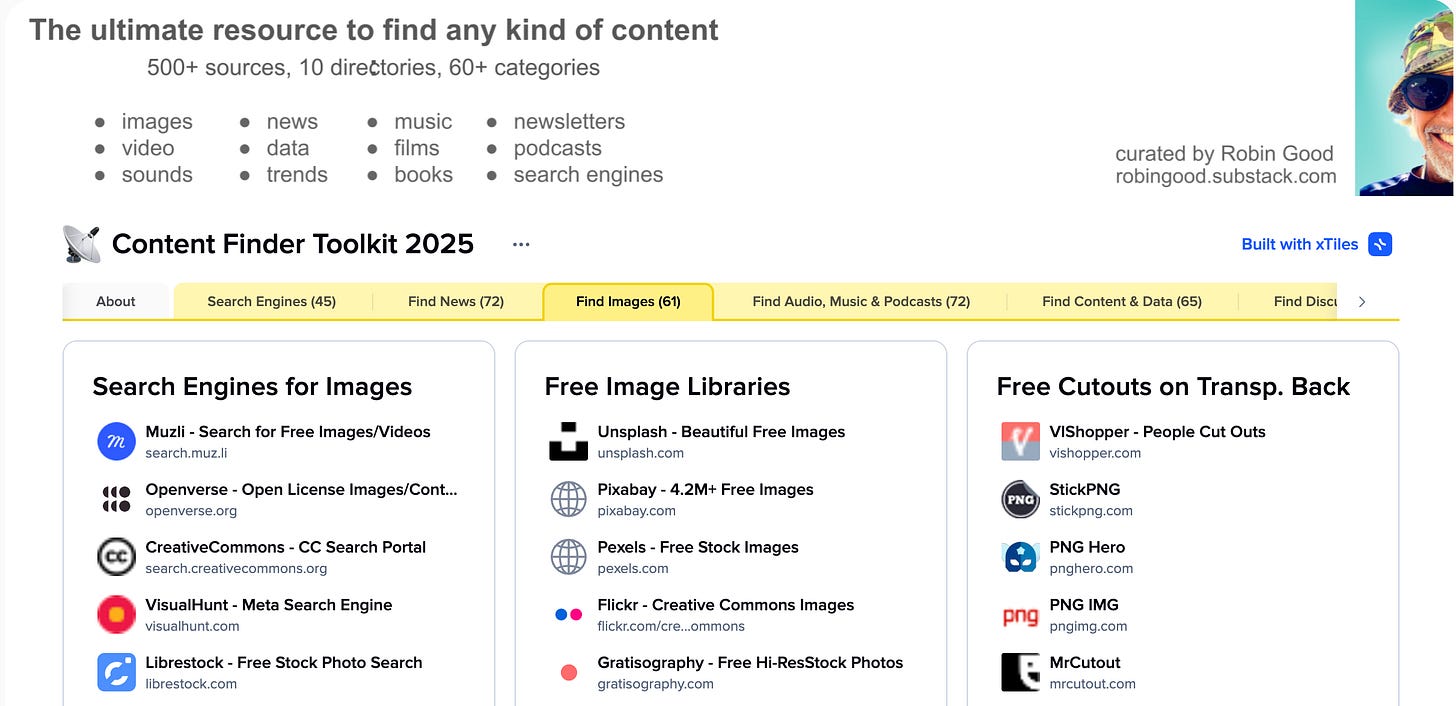
Task: Click the Free Cutouts on Transp. Back heading
Action: [x=1174, y=387]
